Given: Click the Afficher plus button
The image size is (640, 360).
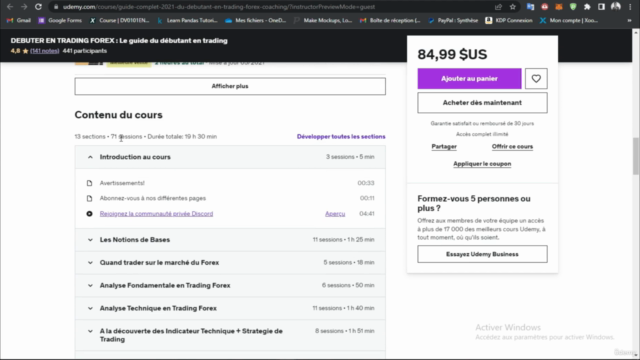Looking at the screenshot, I should [230, 86].
